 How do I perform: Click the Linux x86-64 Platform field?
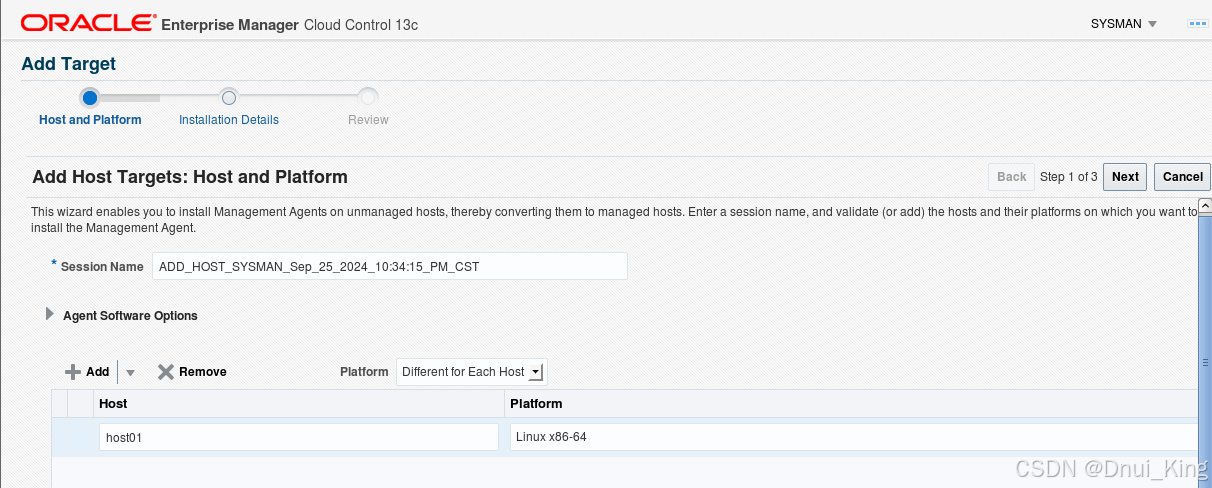[853, 437]
